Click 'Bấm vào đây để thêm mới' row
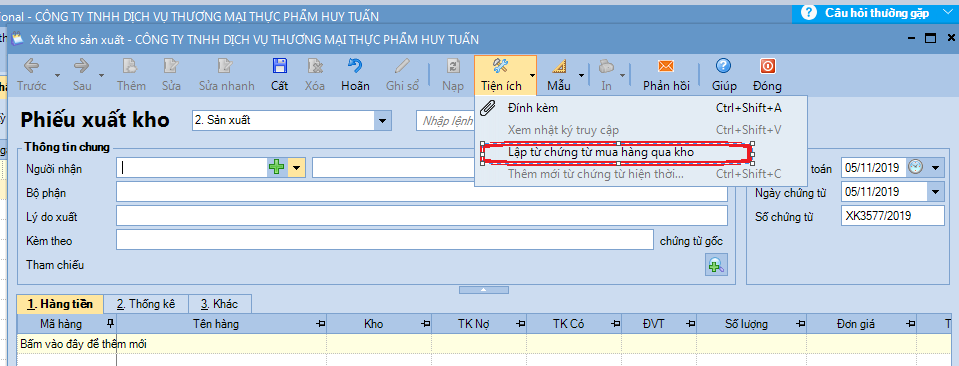This screenshot has width=959, height=366. coord(483,344)
